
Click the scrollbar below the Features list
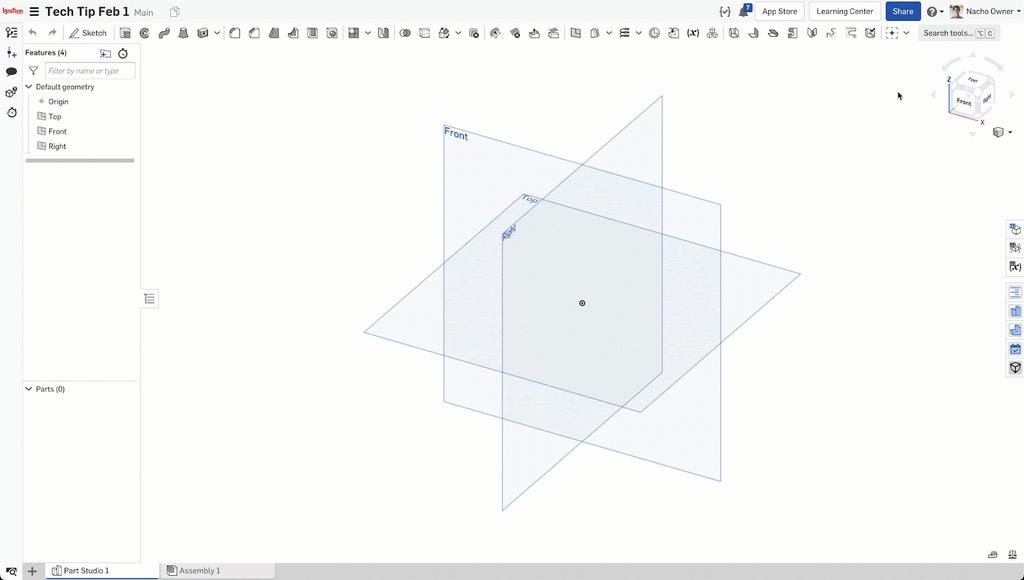(x=80, y=160)
